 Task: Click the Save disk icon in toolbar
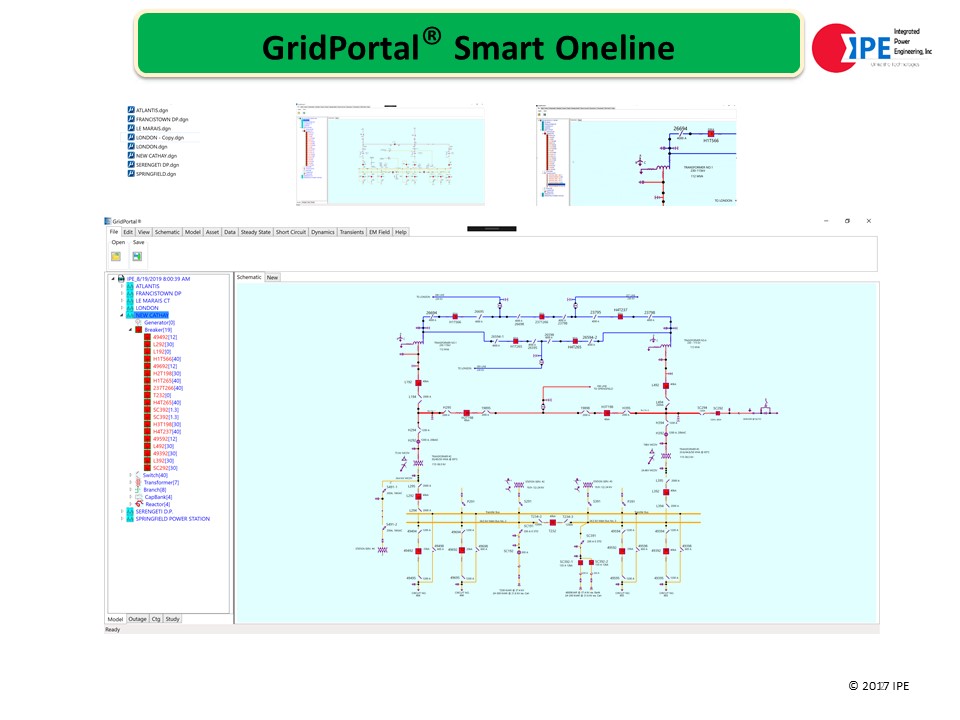coord(137,257)
